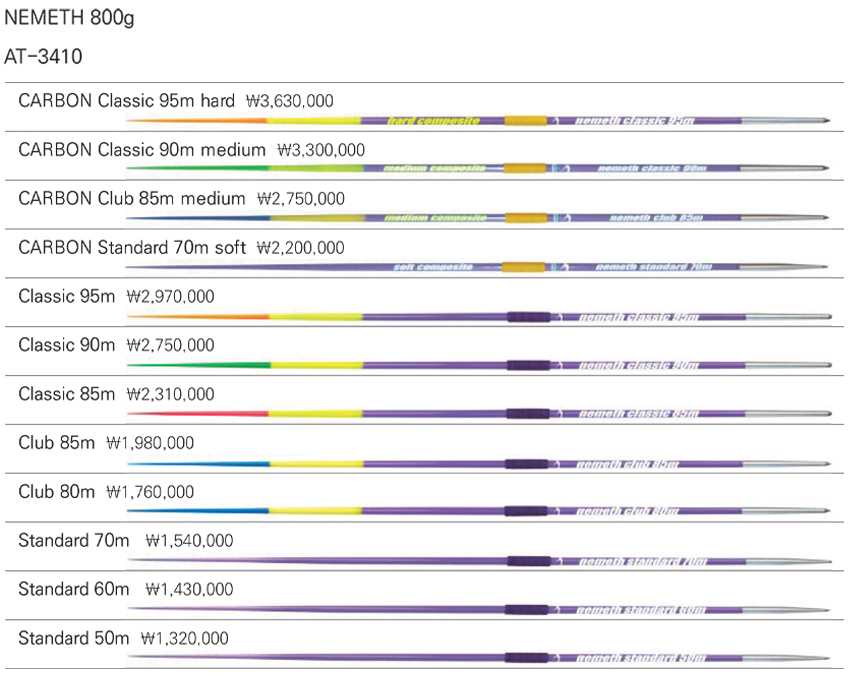
Task: Open the Standard 60m product label
Action: click(74, 590)
